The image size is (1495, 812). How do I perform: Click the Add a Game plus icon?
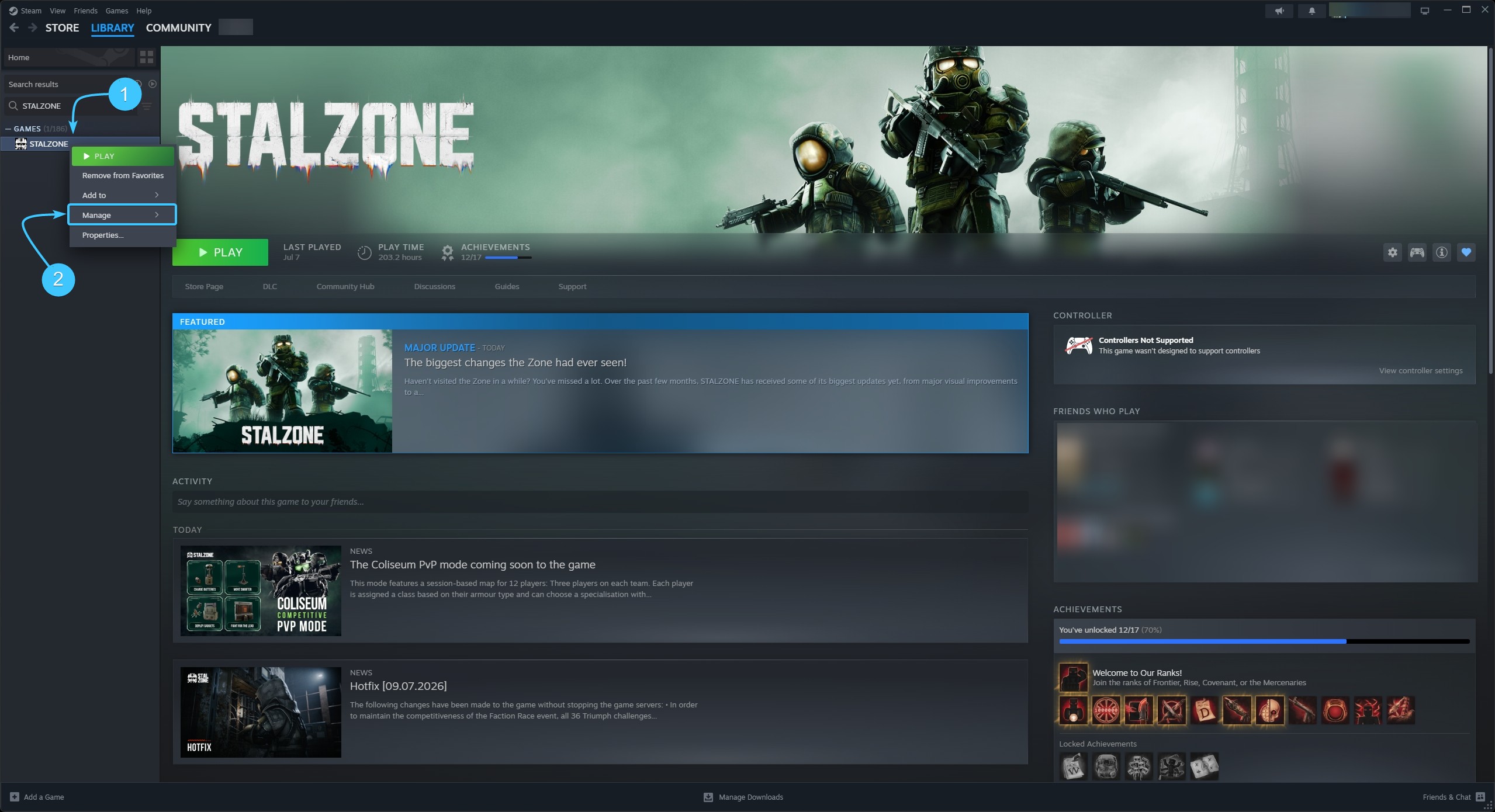[x=15, y=797]
